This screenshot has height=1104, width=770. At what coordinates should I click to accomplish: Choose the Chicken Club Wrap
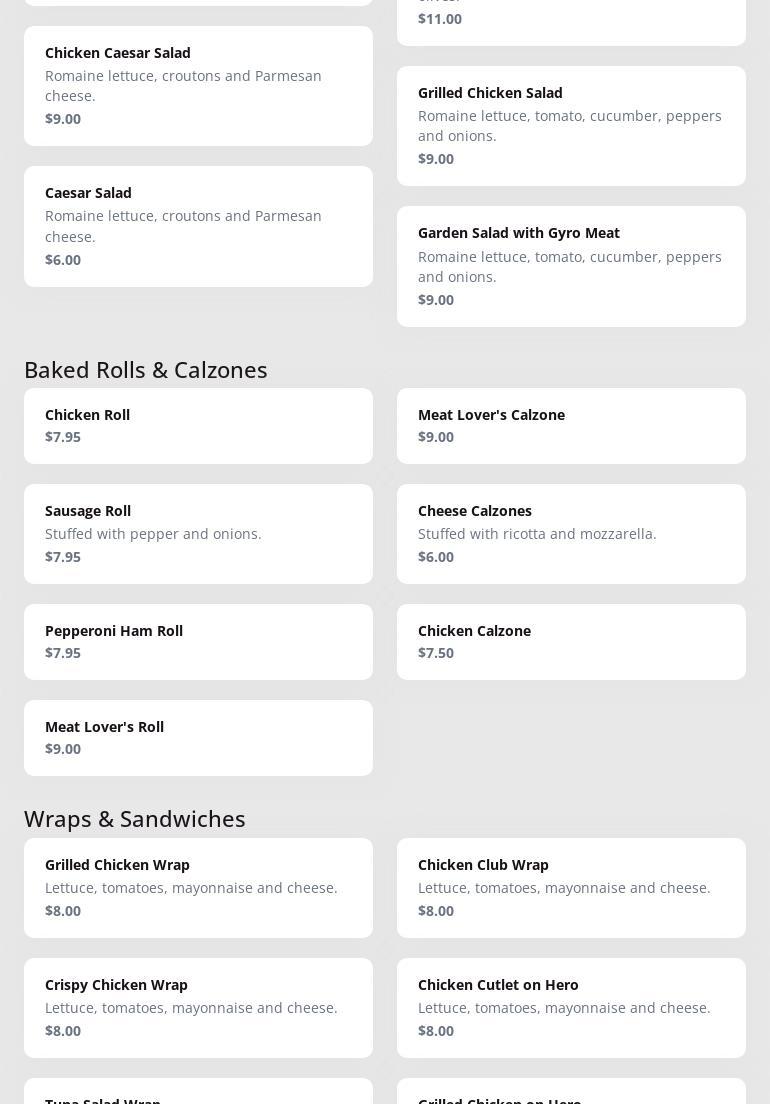(571, 888)
